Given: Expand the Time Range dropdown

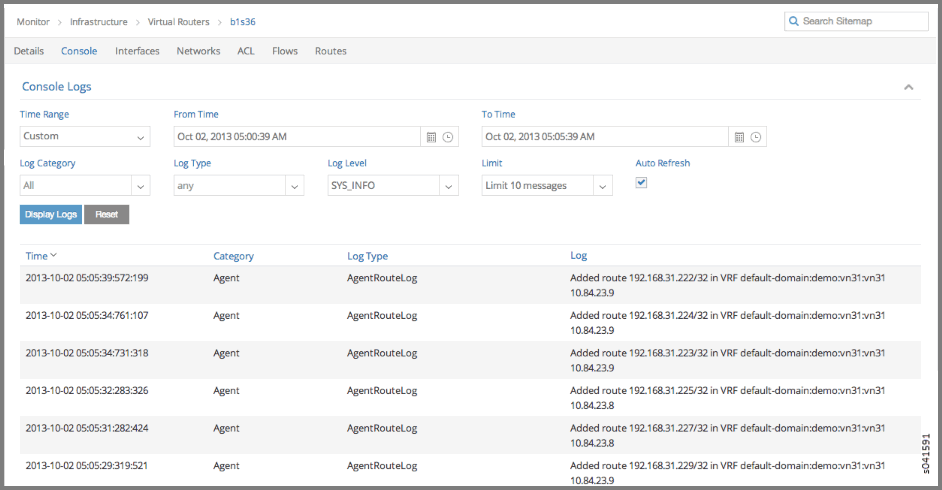Looking at the screenshot, I should click(140, 137).
